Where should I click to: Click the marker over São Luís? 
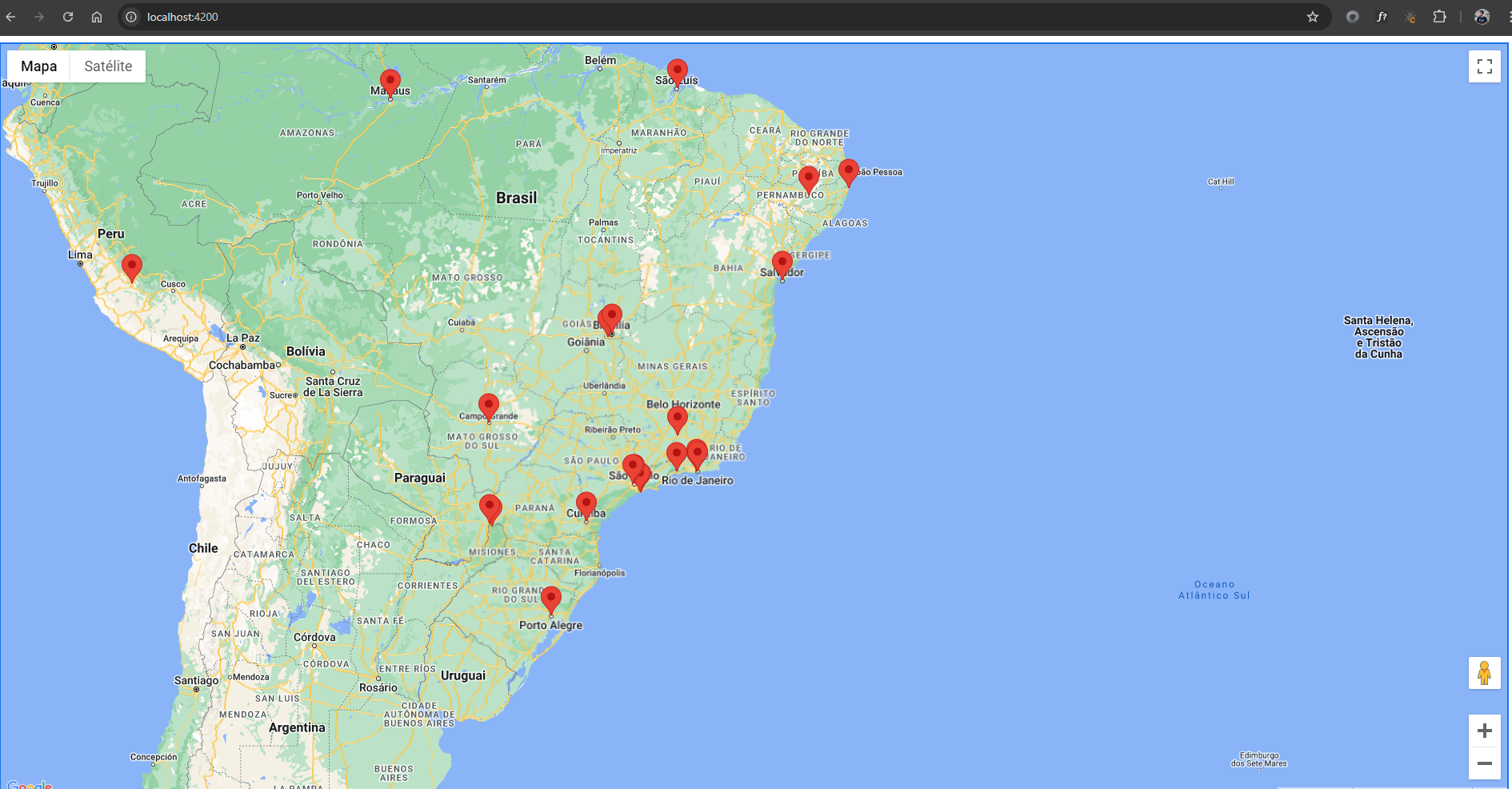pyautogui.click(x=678, y=74)
